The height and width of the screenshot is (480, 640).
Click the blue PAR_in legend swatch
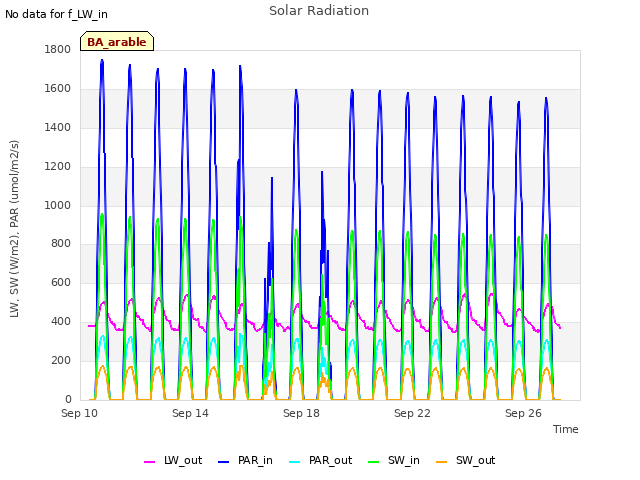pyautogui.click(x=223, y=462)
